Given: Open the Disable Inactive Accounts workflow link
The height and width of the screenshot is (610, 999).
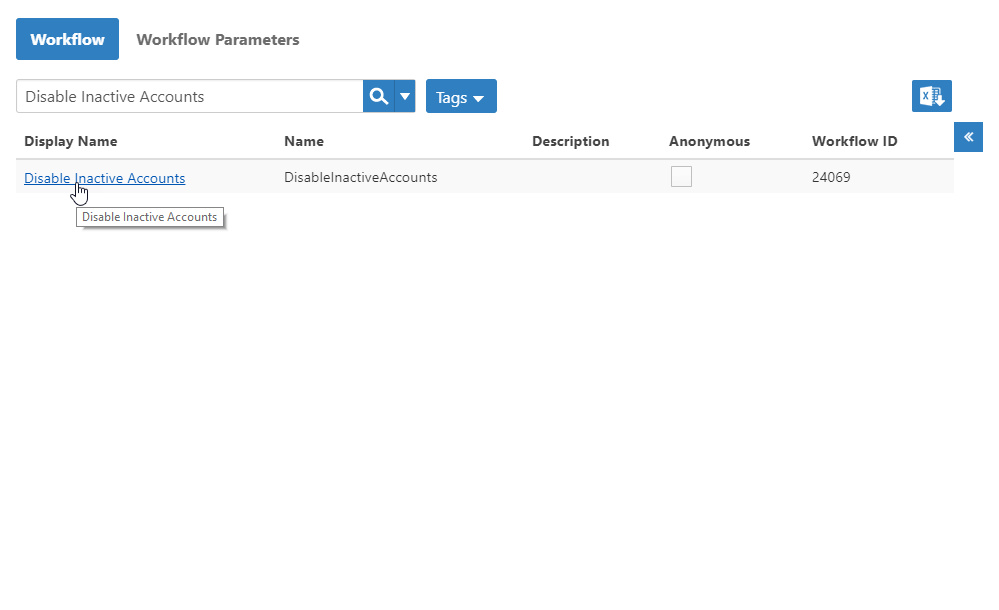Looking at the screenshot, I should 104,177.
